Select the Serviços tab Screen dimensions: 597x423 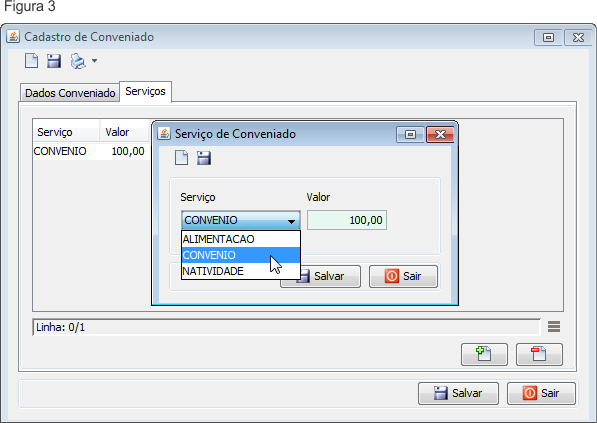click(145, 91)
